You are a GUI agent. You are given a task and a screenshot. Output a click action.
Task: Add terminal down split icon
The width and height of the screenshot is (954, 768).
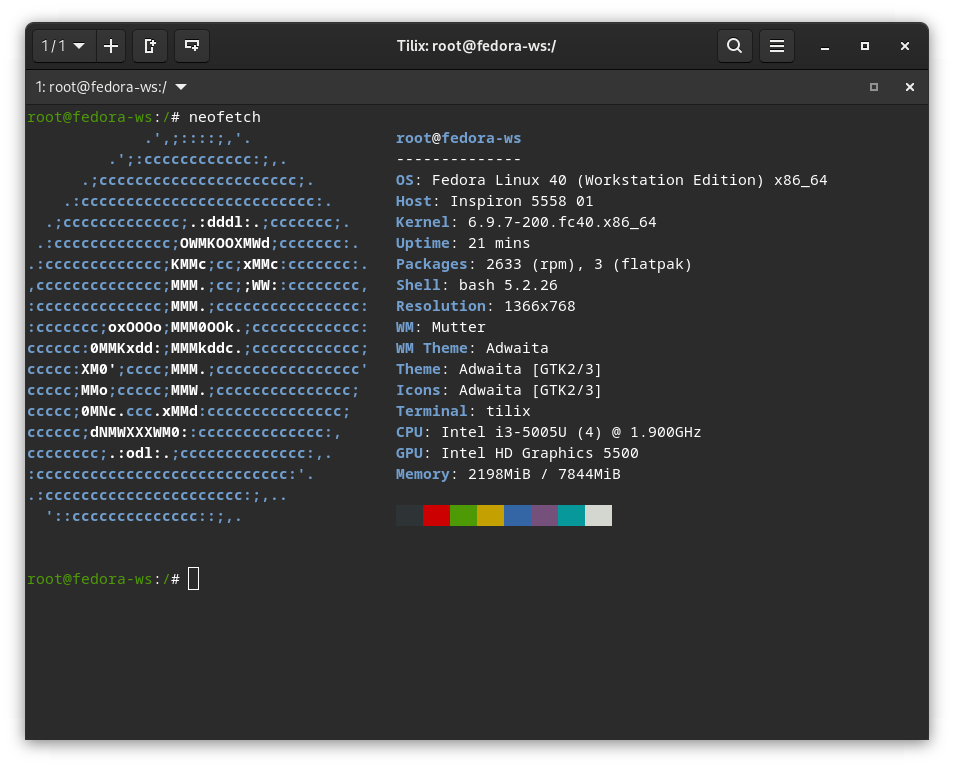[x=192, y=46]
